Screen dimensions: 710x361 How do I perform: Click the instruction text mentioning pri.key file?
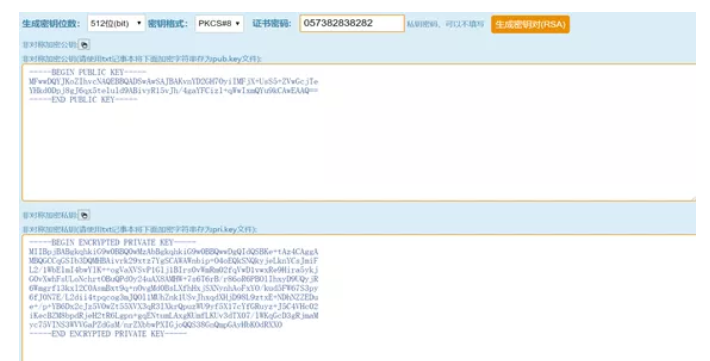coord(140,230)
